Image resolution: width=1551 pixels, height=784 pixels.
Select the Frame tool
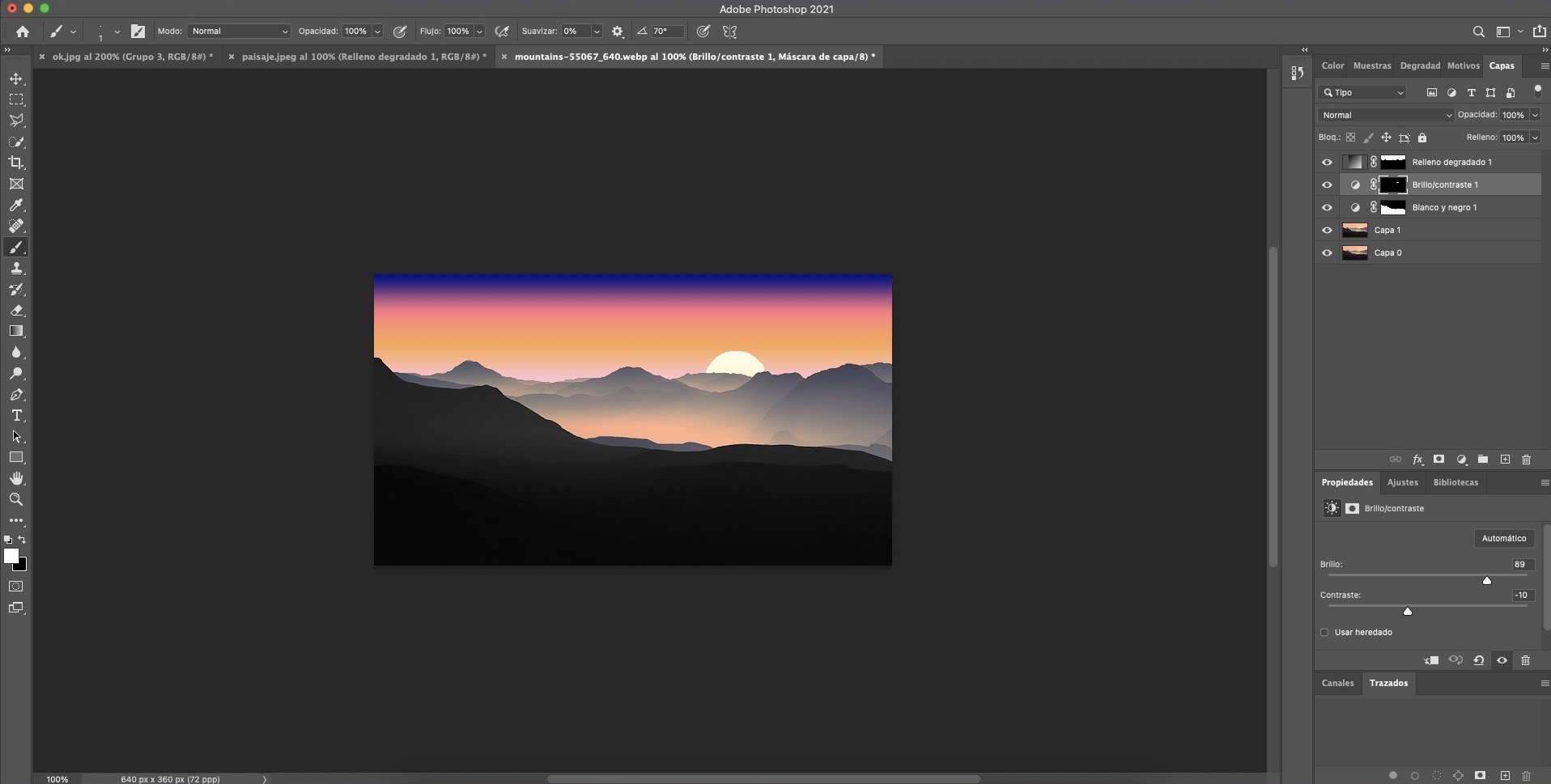tap(16, 184)
